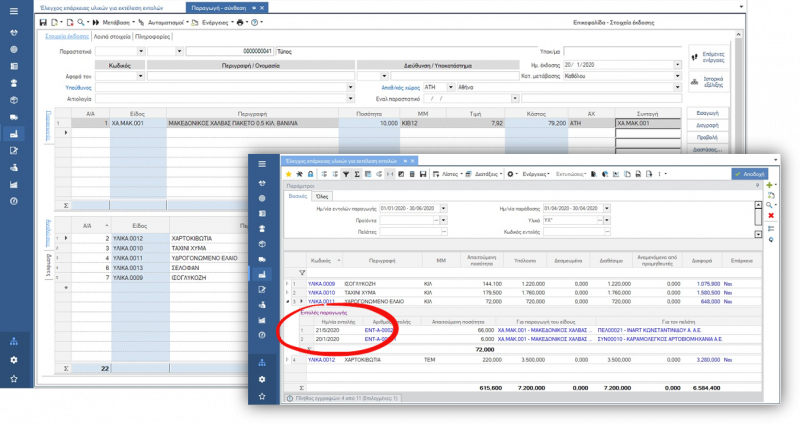Click the grid filter funnel icon above Κωδικός column
Image resolution: width=800 pixels, height=424 pixels.
click(302, 273)
